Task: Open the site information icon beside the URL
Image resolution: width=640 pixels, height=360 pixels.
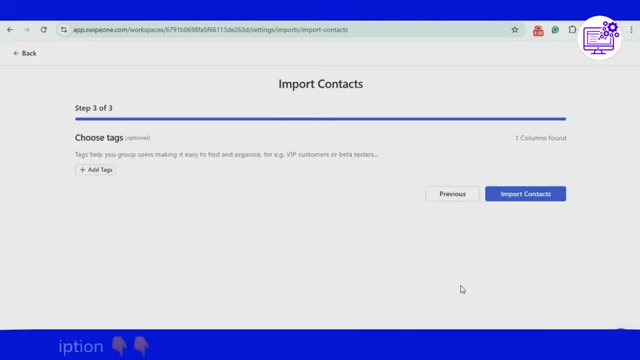Action: (64, 30)
